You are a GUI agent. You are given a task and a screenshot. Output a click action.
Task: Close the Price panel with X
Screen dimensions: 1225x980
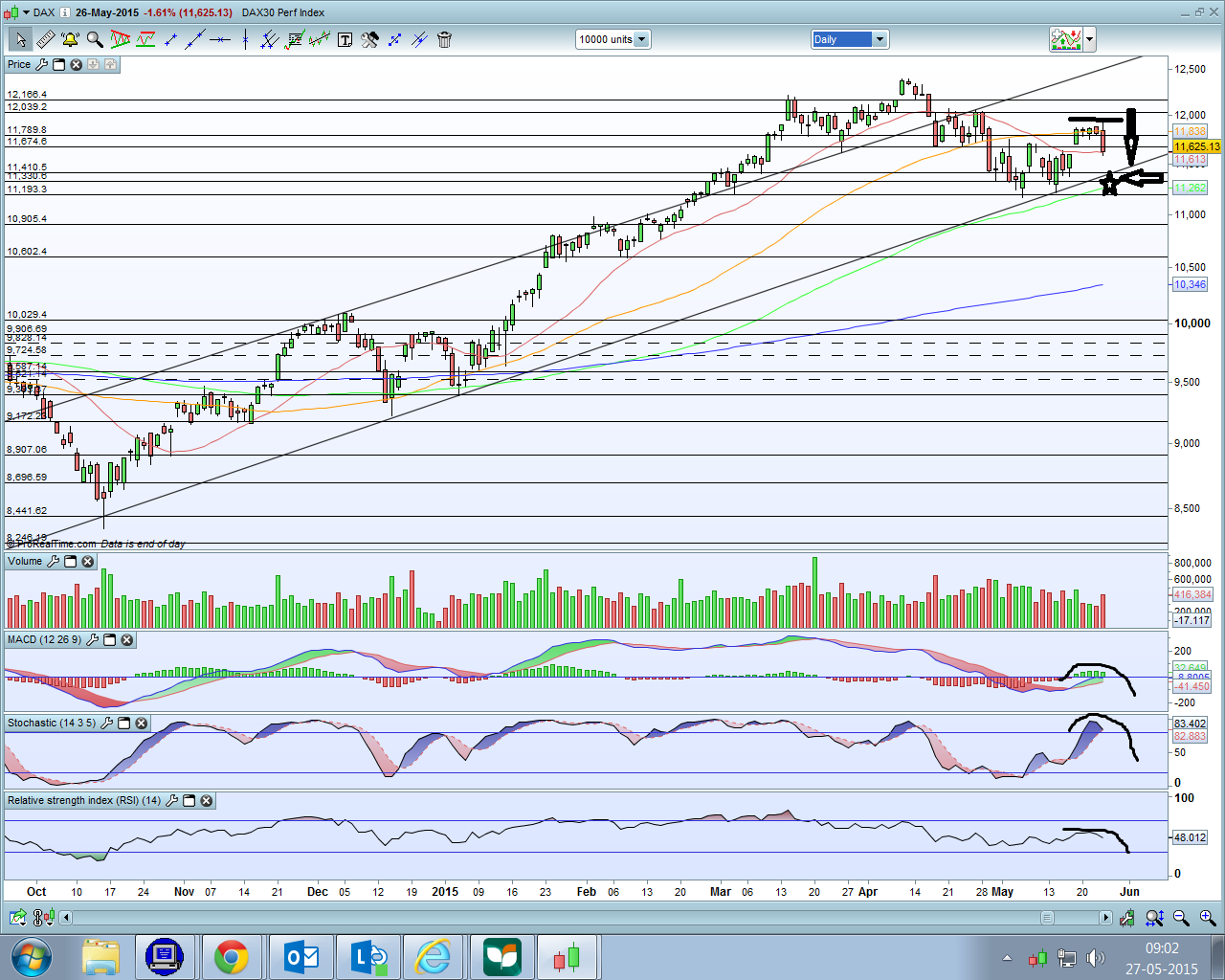point(76,64)
